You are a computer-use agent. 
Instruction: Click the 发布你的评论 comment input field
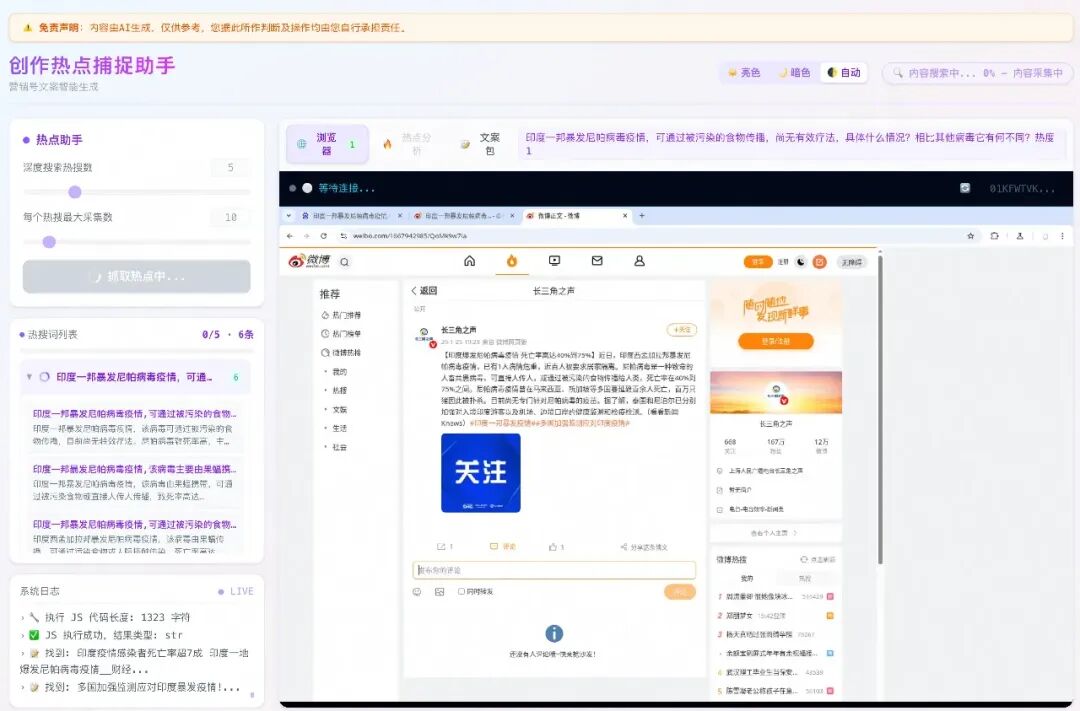(555, 570)
